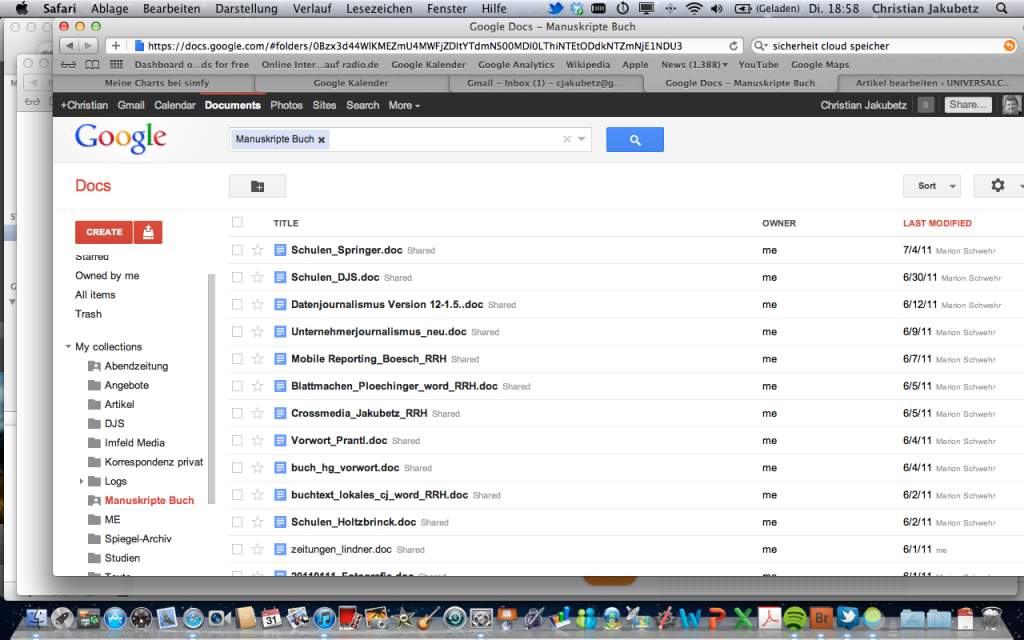Show bookmarks via the open book icon
Screen dimensions: 1024x640
pos(93,65)
